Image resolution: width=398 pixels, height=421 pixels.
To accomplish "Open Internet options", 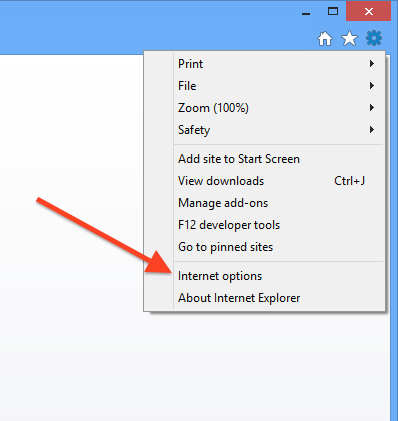I will coord(265,276).
